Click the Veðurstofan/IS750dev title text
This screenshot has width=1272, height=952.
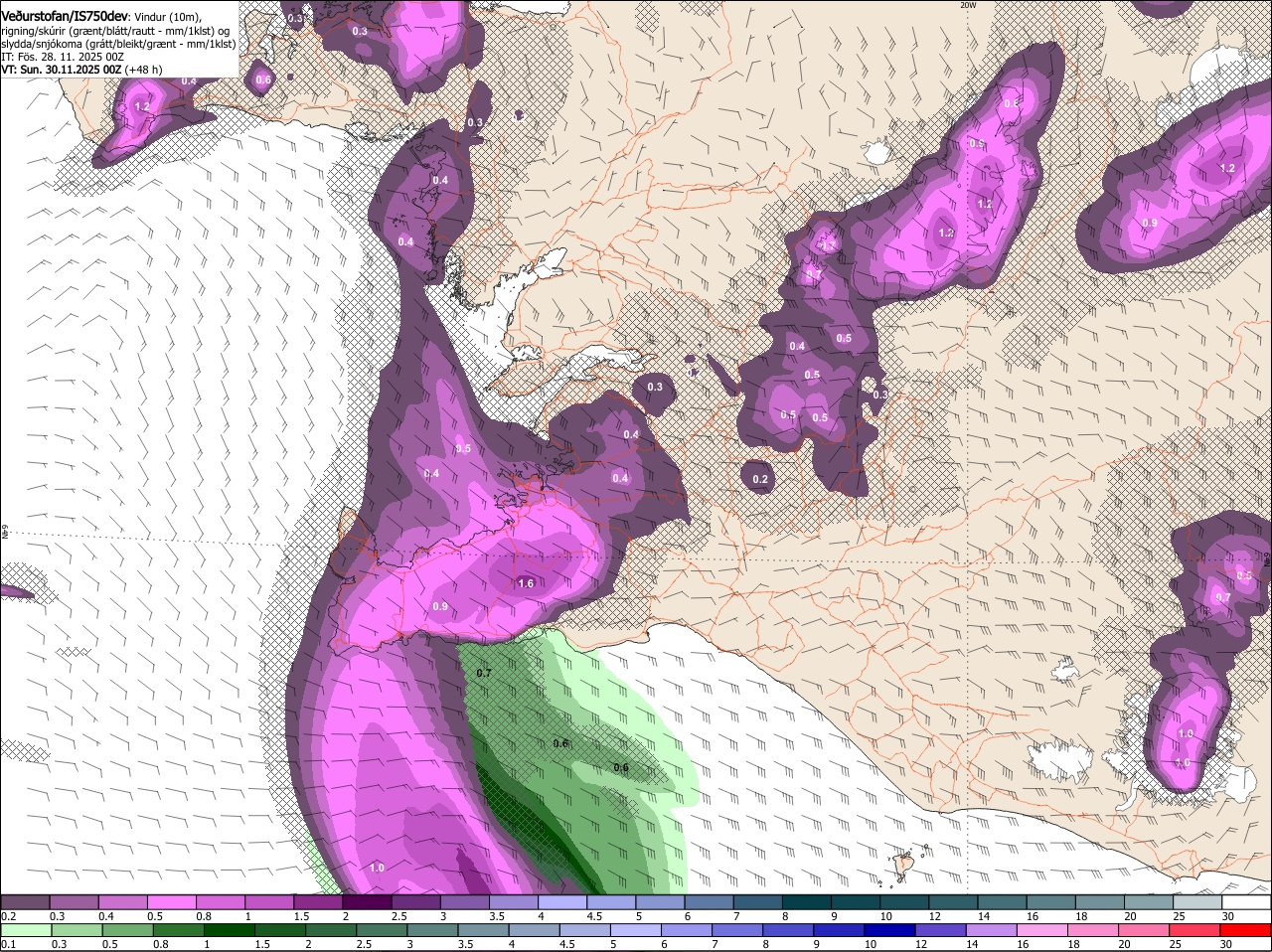tap(65, 16)
